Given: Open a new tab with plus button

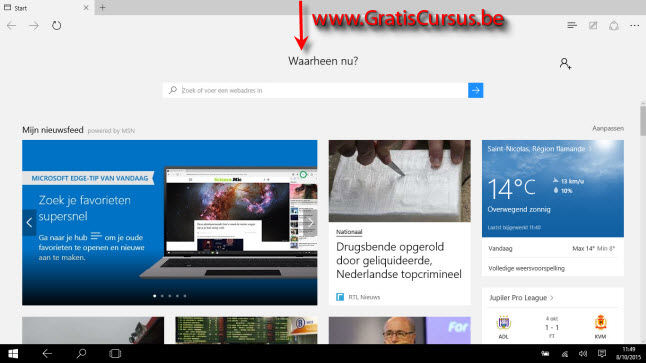Looking at the screenshot, I should (103, 7).
